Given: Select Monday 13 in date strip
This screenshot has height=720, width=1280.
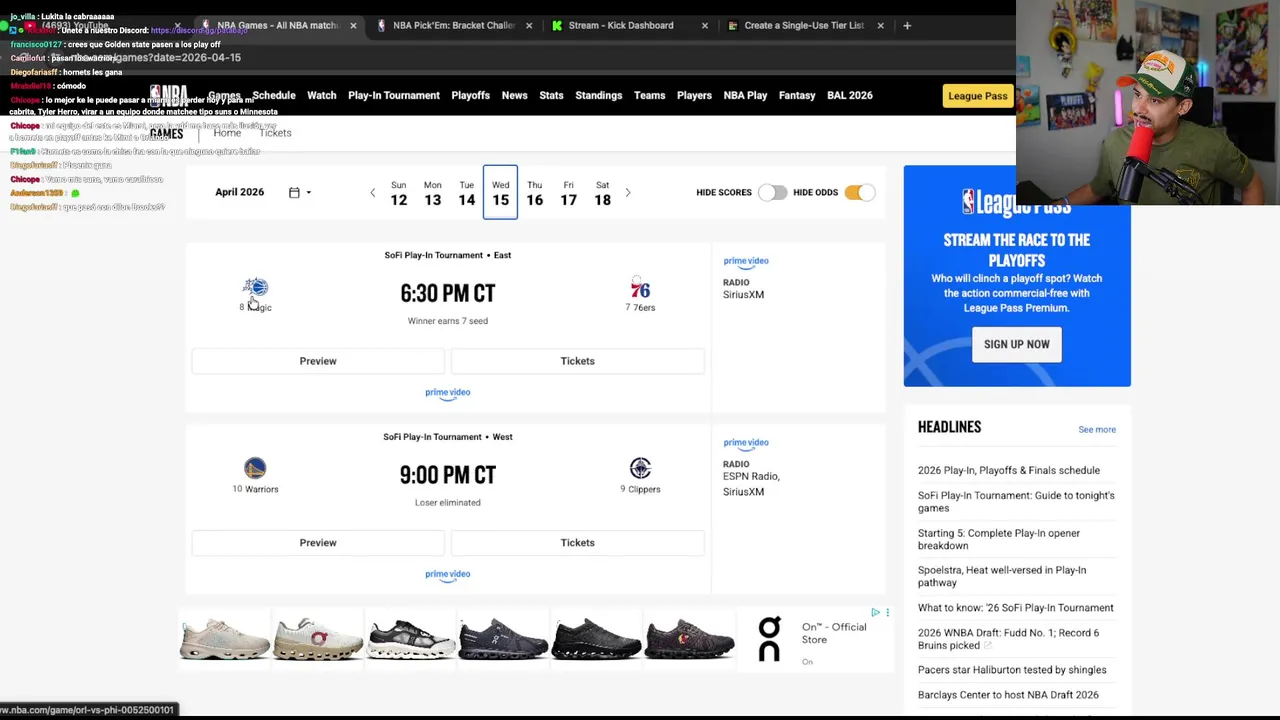Looking at the screenshot, I should pos(432,193).
